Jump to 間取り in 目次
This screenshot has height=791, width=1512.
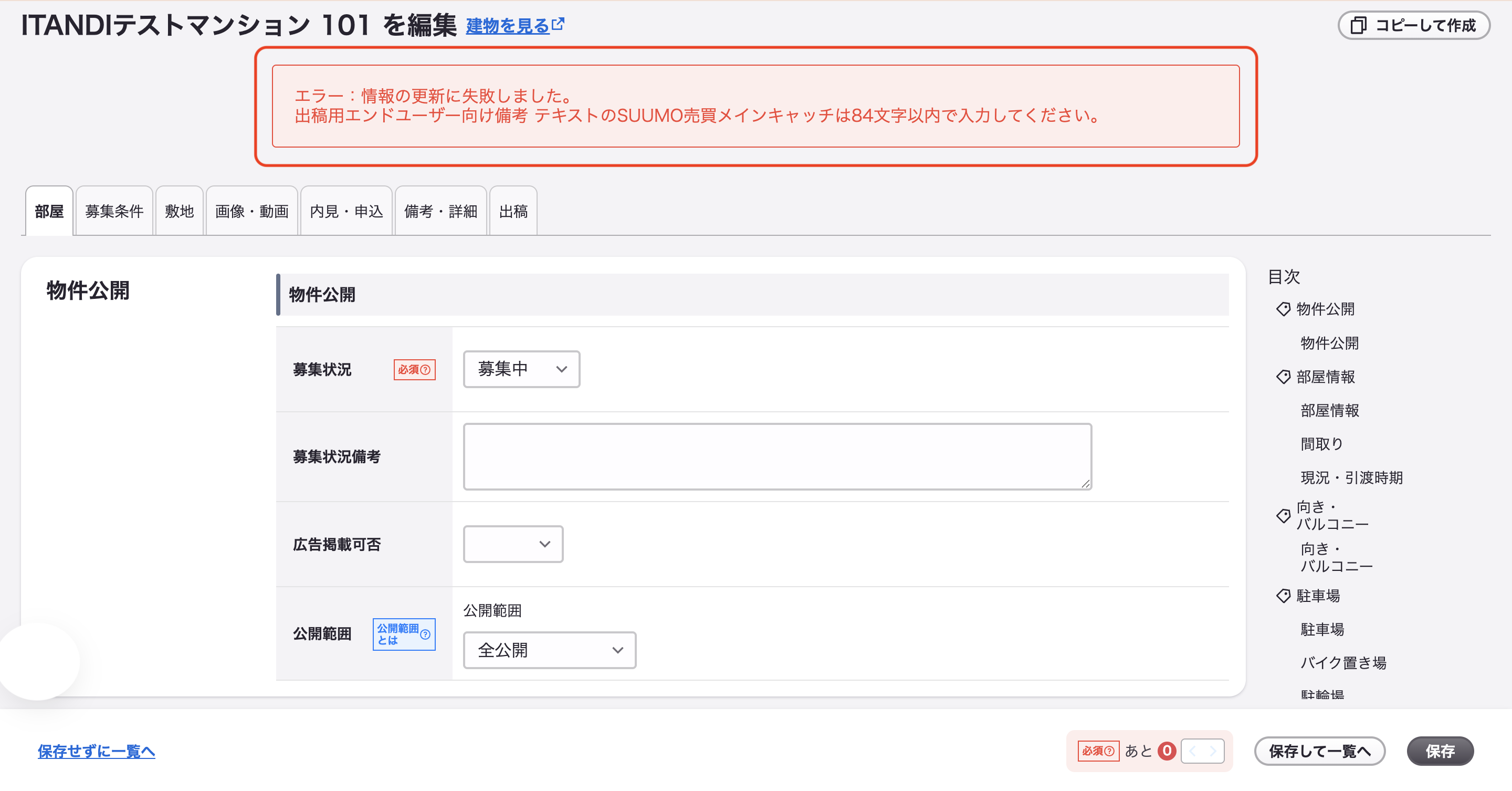click(1322, 444)
